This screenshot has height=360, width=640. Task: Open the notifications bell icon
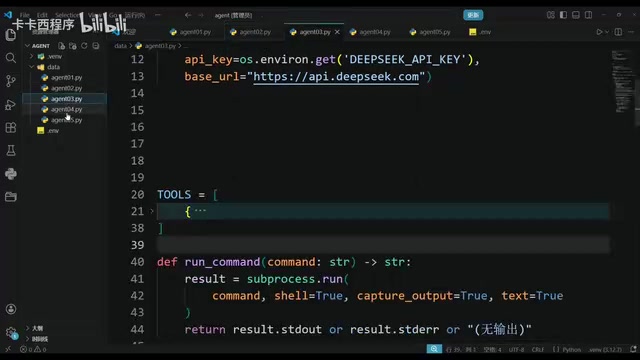(x=633, y=349)
